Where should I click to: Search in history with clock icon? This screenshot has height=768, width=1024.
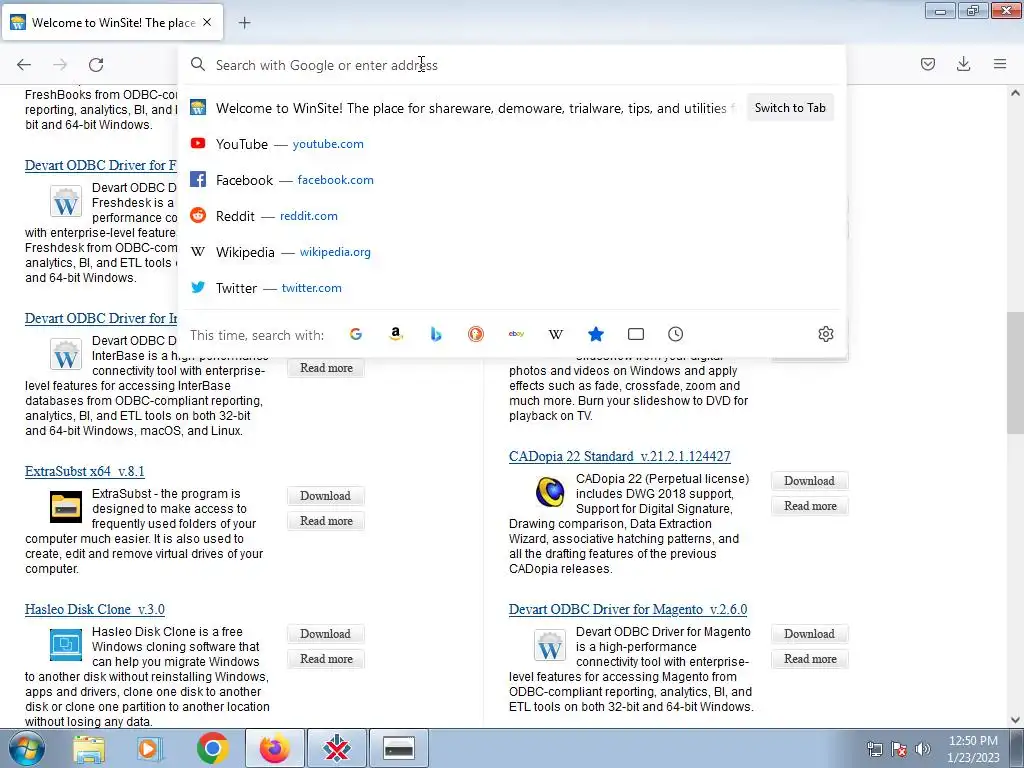[675, 334]
